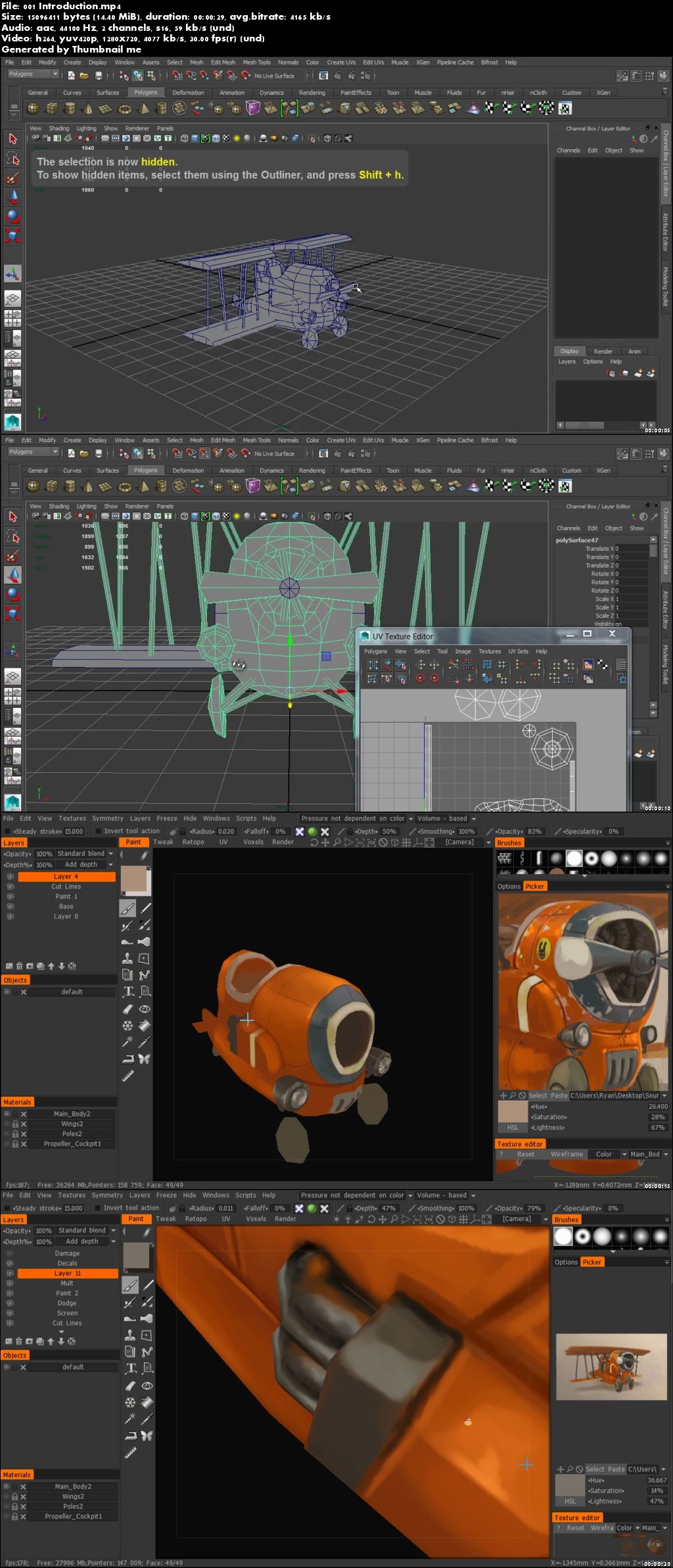Click the Paste button in the Layer 4 frame's Picker
The height and width of the screenshot is (1568, 673).
pyautogui.click(x=559, y=1095)
